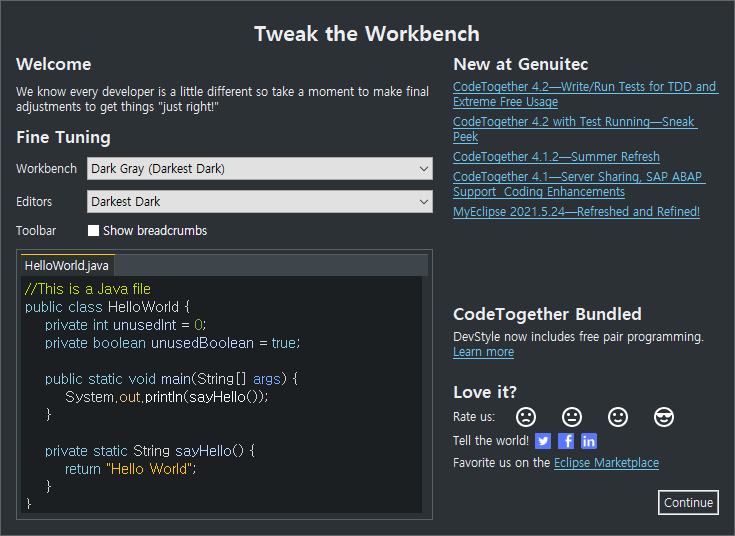Share on Facebook icon
735x536 pixels.
click(x=566, y=441)
